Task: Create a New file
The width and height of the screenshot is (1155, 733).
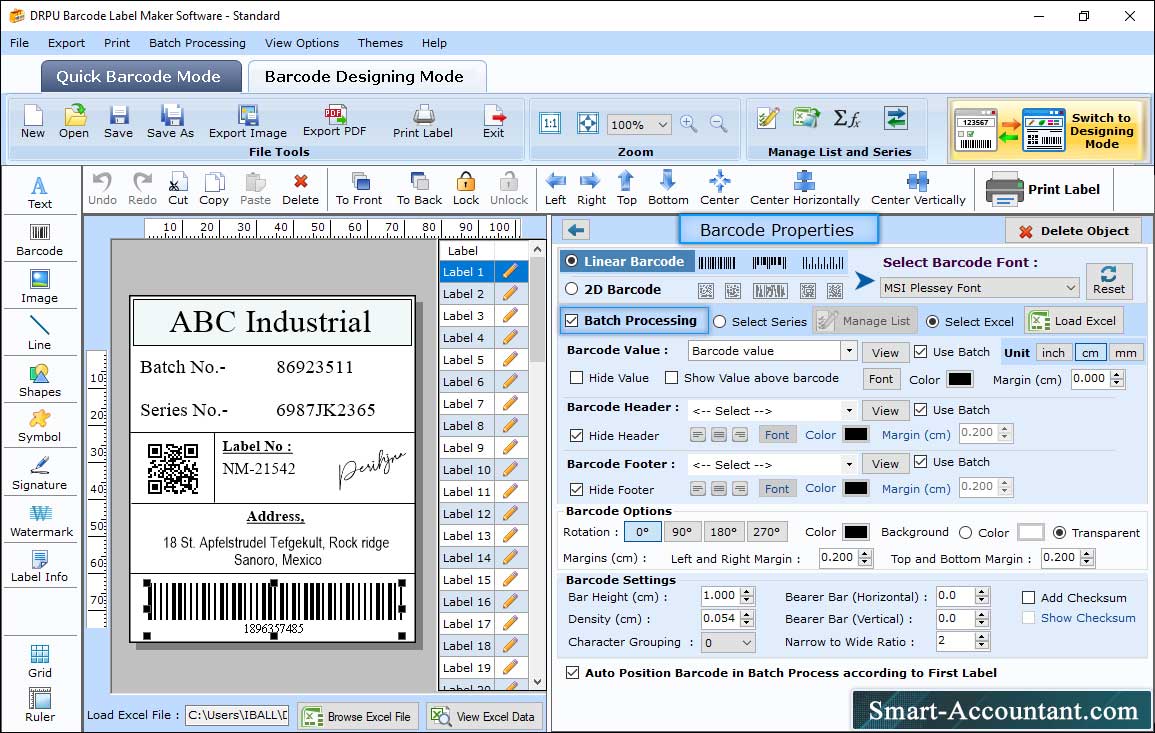Action: 33,122
